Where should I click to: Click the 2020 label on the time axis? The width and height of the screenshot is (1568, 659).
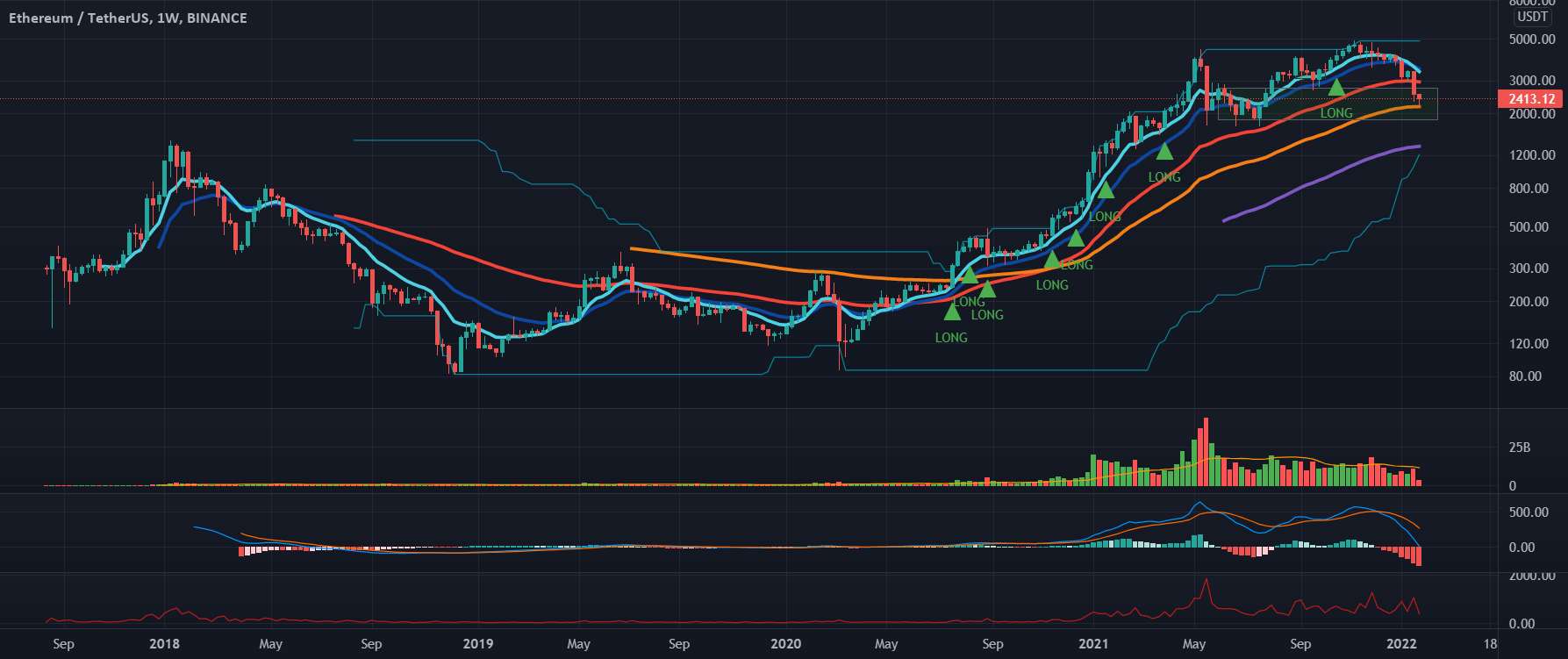tap(785, 644)
